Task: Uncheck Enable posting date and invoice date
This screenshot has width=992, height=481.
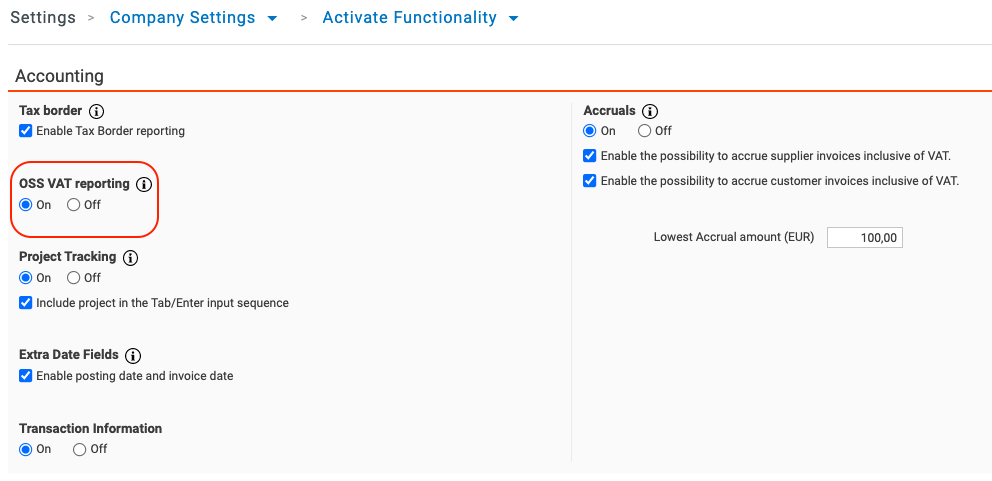Action: point(26,376)
